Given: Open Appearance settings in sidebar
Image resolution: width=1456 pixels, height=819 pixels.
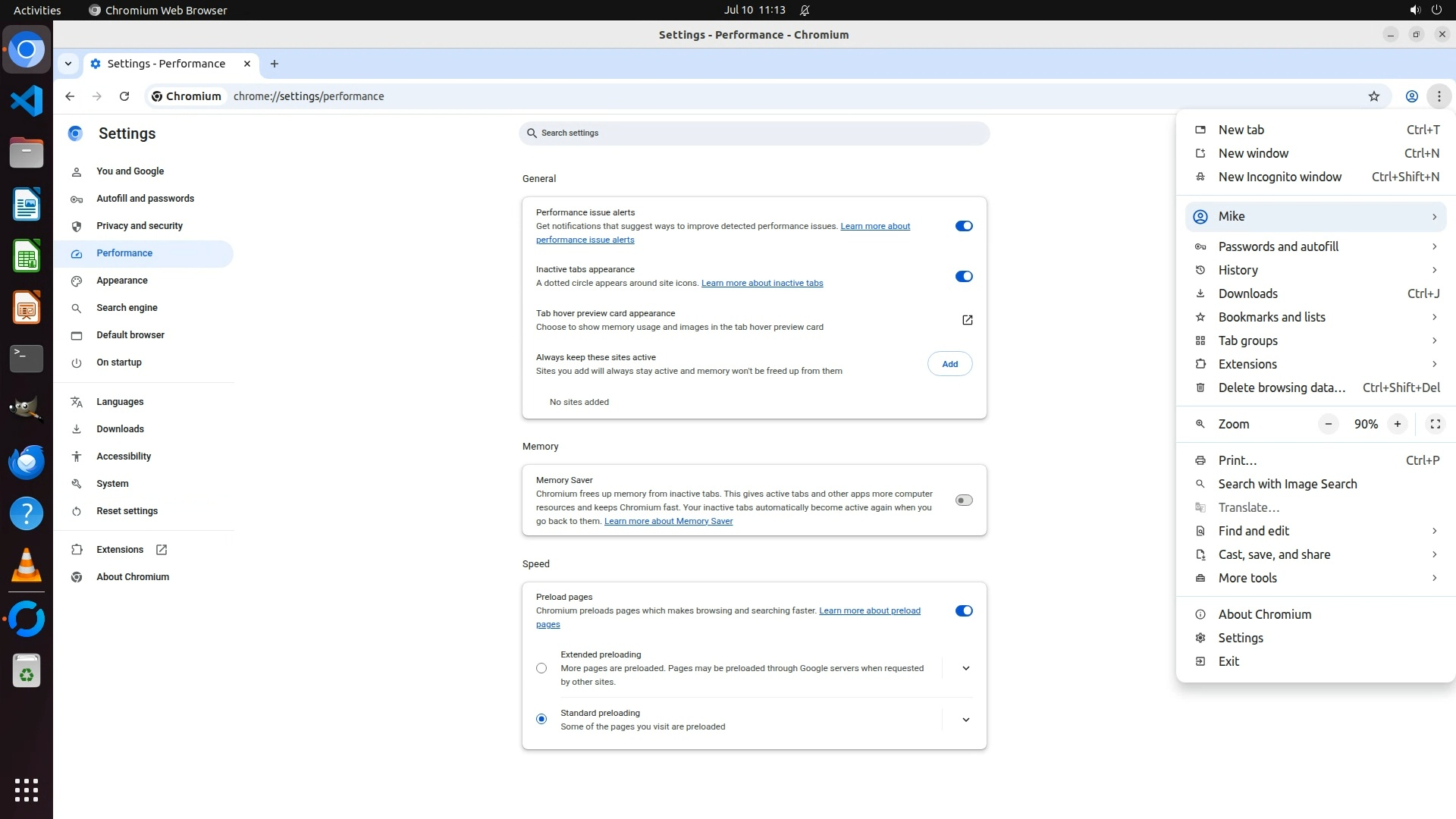Looking at the screenshot, I should [122, 281].
